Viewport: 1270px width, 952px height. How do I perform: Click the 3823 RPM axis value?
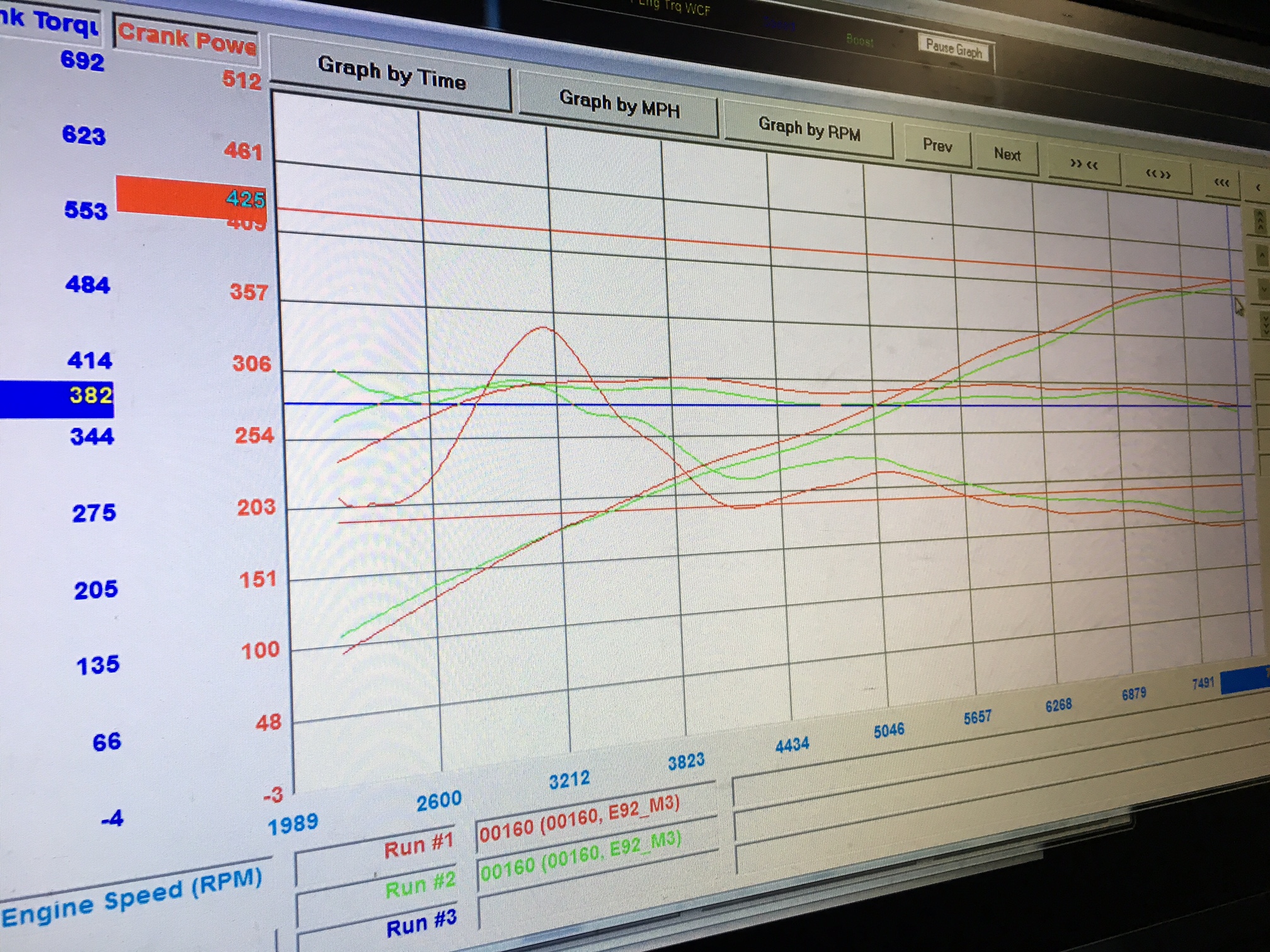point(686,762)
